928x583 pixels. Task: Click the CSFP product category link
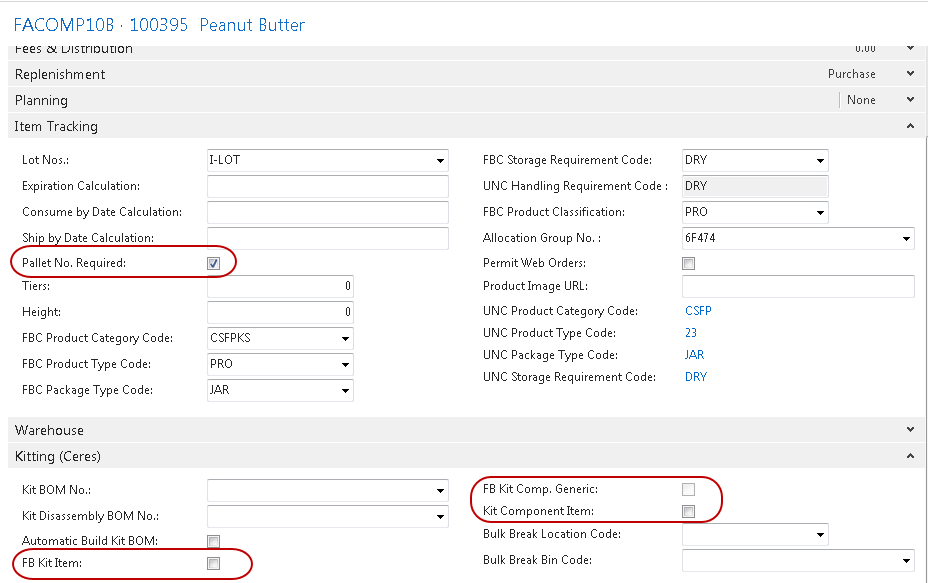click(698, 311)
